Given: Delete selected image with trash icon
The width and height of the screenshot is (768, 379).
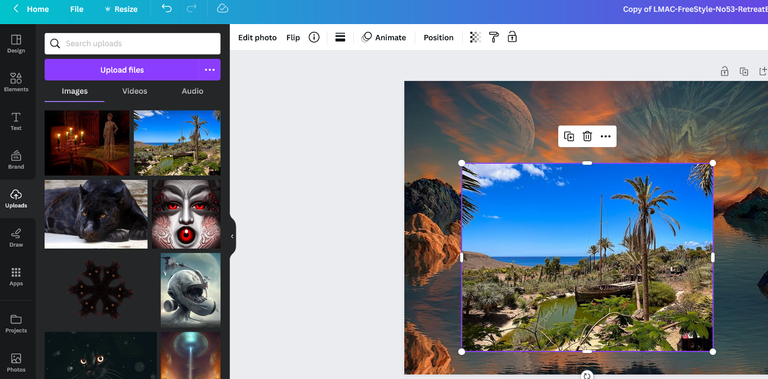Looking at the screenshot, I should 587,136.
